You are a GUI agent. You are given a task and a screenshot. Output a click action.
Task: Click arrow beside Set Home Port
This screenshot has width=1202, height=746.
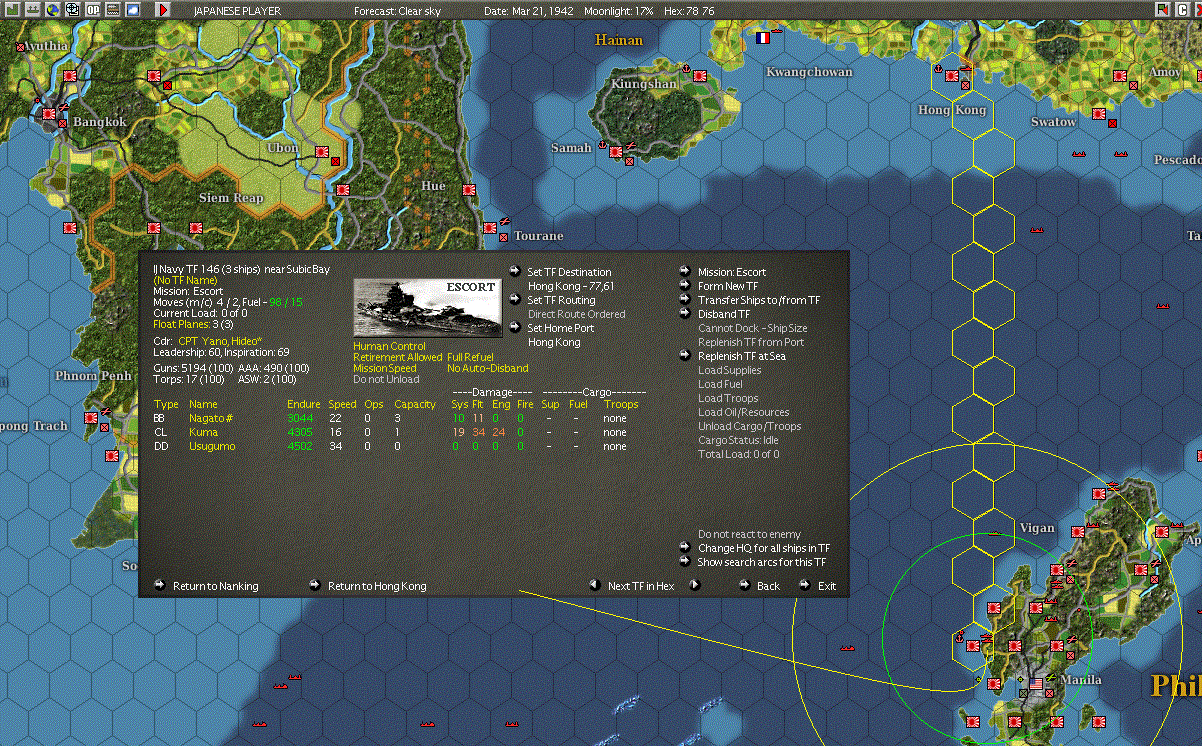click(x=515, y=327)
